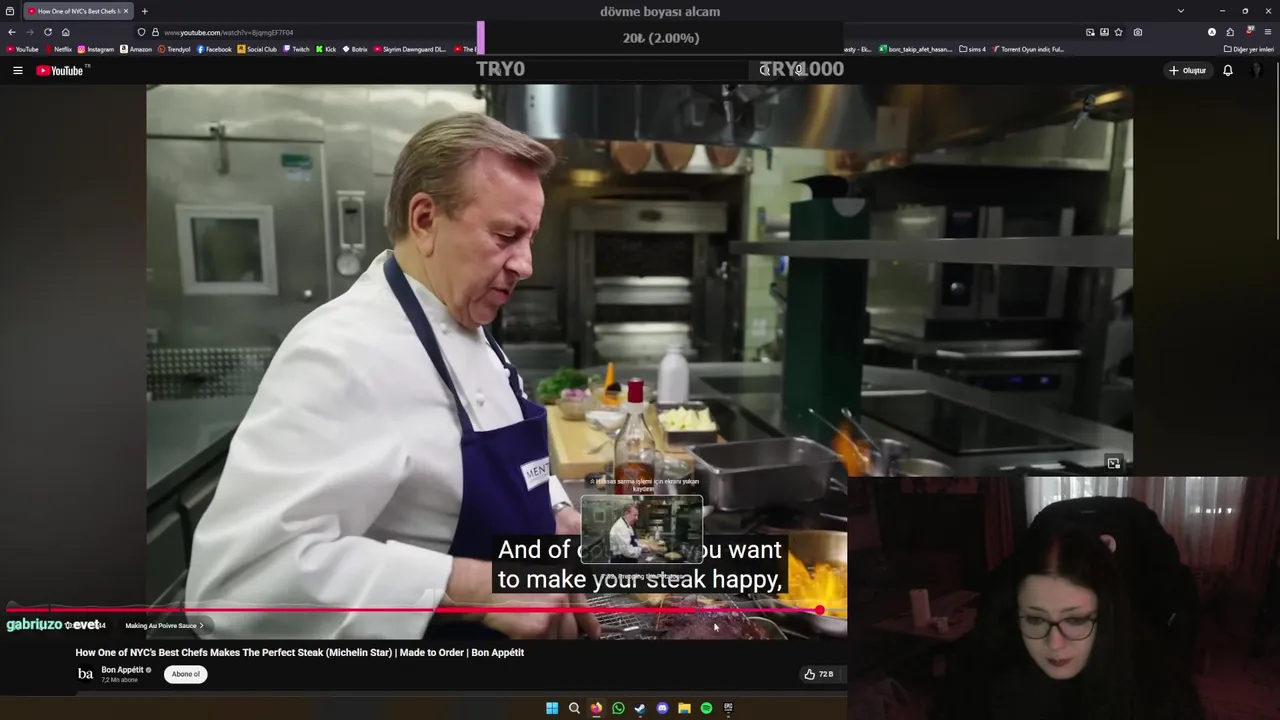Open Discord from the taskbar
Viewport: 1280px width, 720px height.
coord(662,708)
